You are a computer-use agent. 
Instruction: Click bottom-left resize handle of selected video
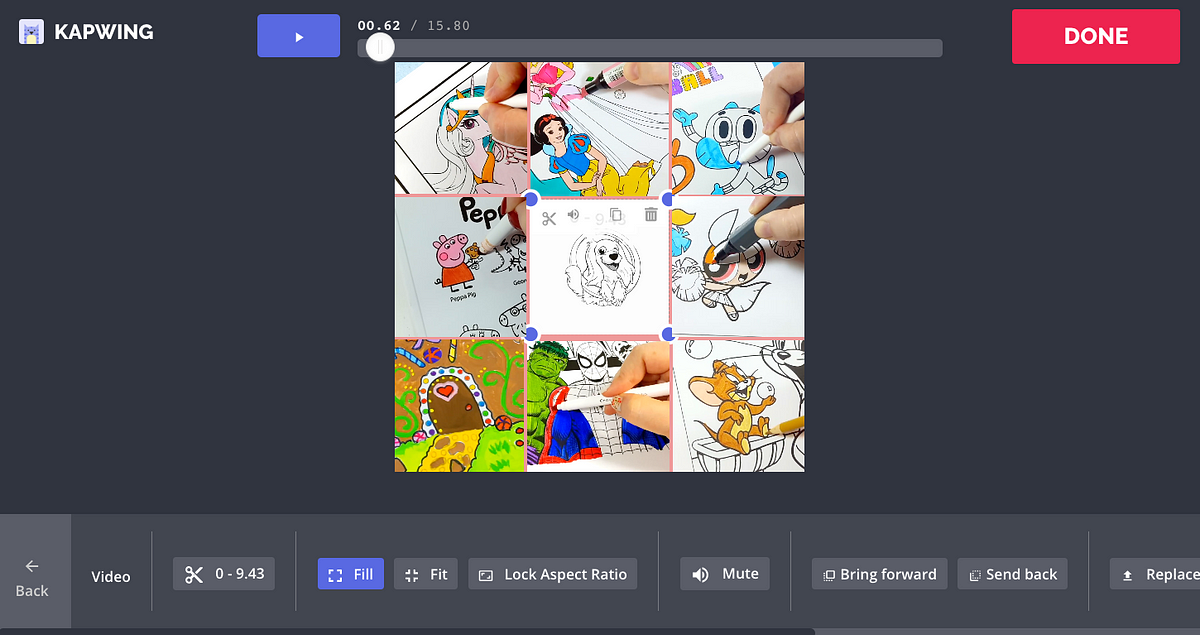(531, 334)
